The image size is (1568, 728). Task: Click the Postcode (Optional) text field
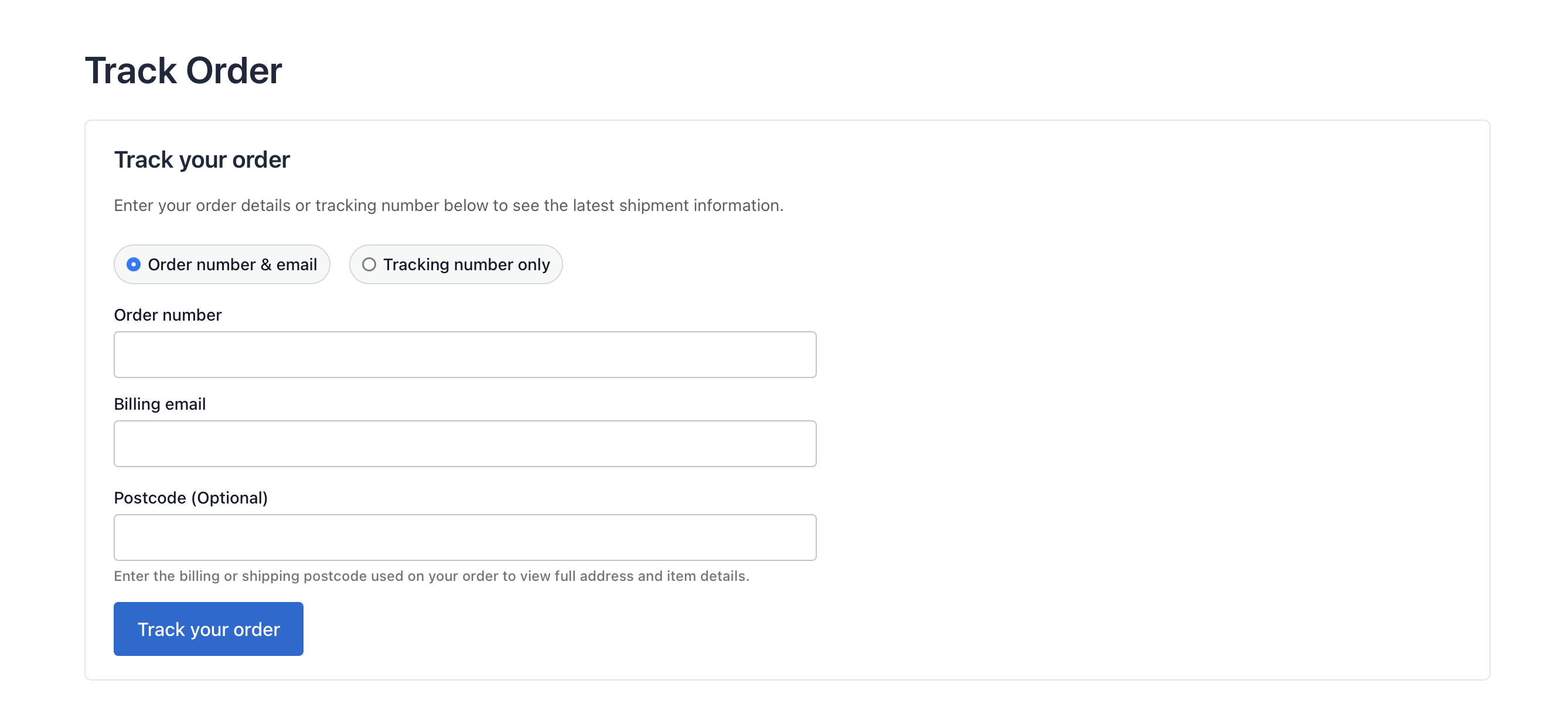pyautogui.click(x=465, y=537)
